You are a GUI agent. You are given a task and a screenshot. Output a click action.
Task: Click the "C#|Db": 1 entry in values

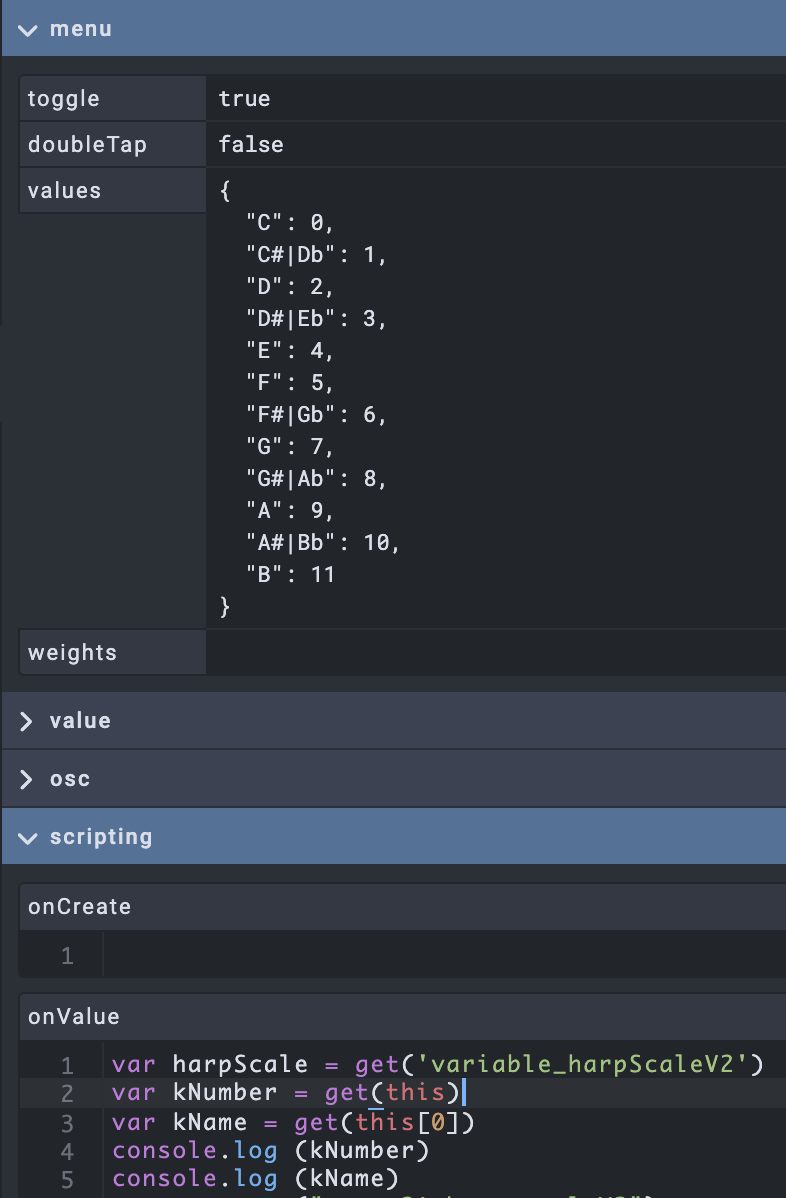pos(316,255)
